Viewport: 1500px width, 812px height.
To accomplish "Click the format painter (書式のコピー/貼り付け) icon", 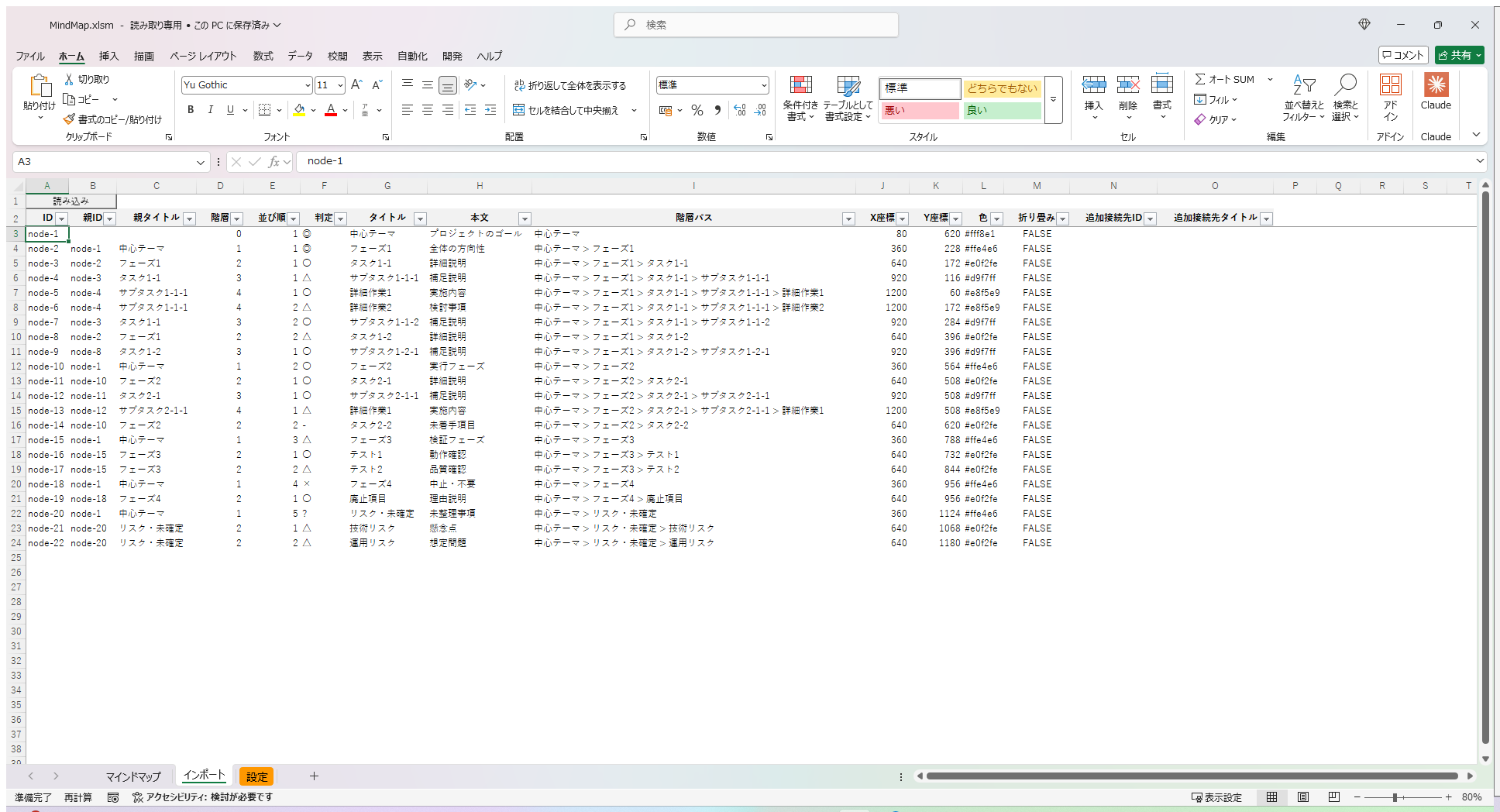I will 69,119.
